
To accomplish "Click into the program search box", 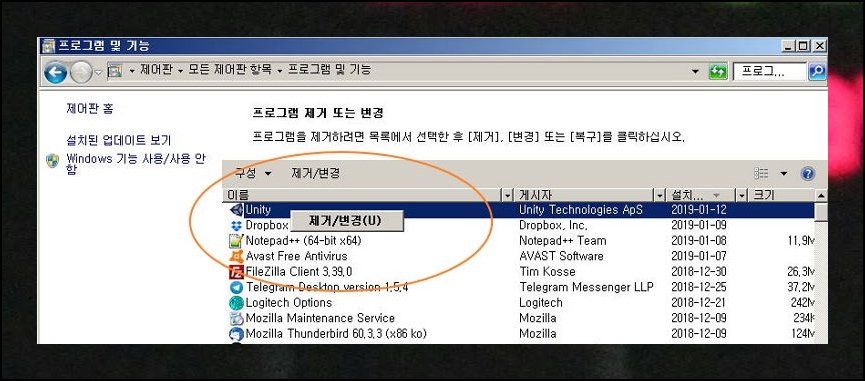I will (x=770, y=71).
